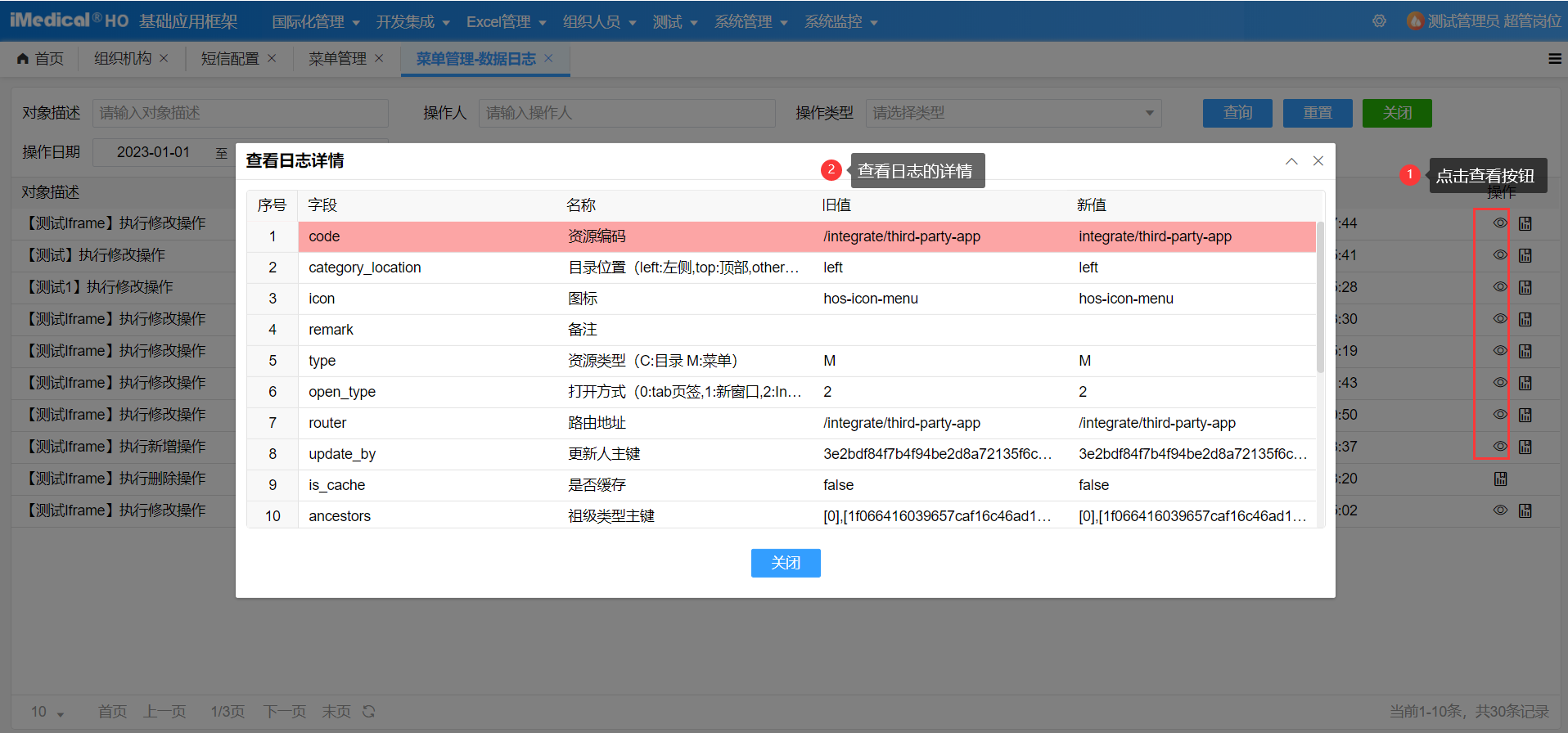1568x733 pixels.
Task: Close the 短信配置 tab with its X
Action: [272, 58]
